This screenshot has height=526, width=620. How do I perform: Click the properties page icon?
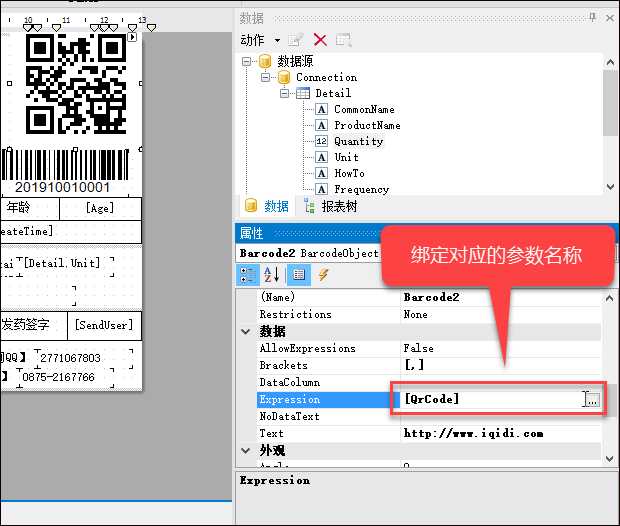(299, 275)
